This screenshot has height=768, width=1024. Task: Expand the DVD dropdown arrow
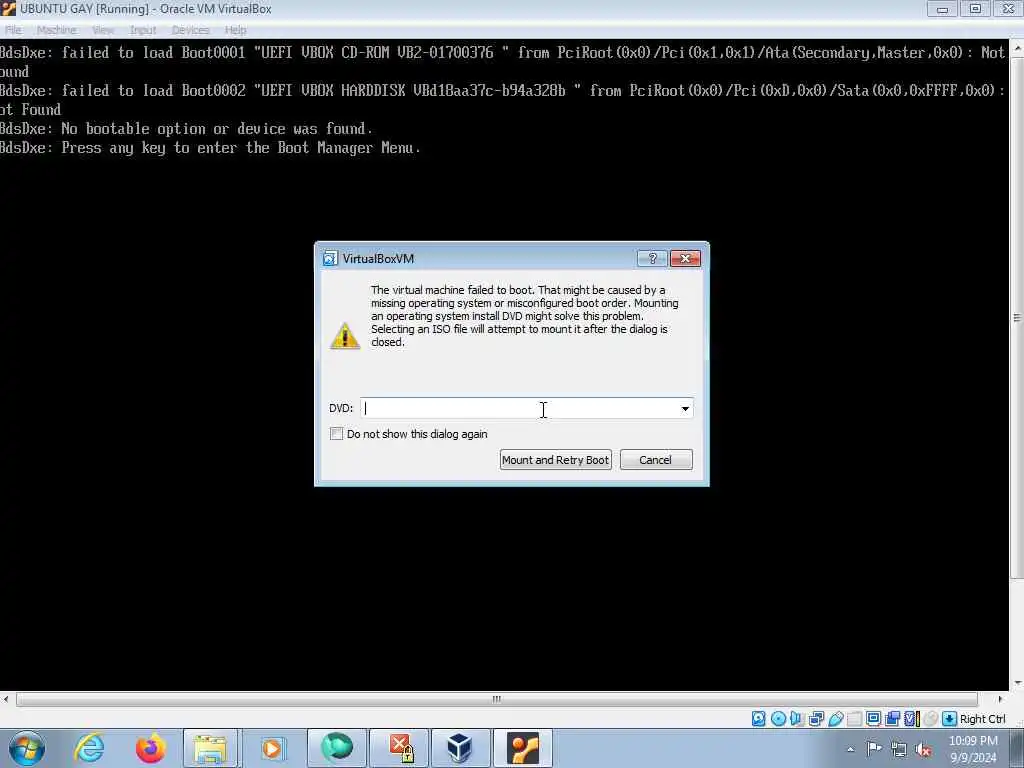tap(685, 409)
